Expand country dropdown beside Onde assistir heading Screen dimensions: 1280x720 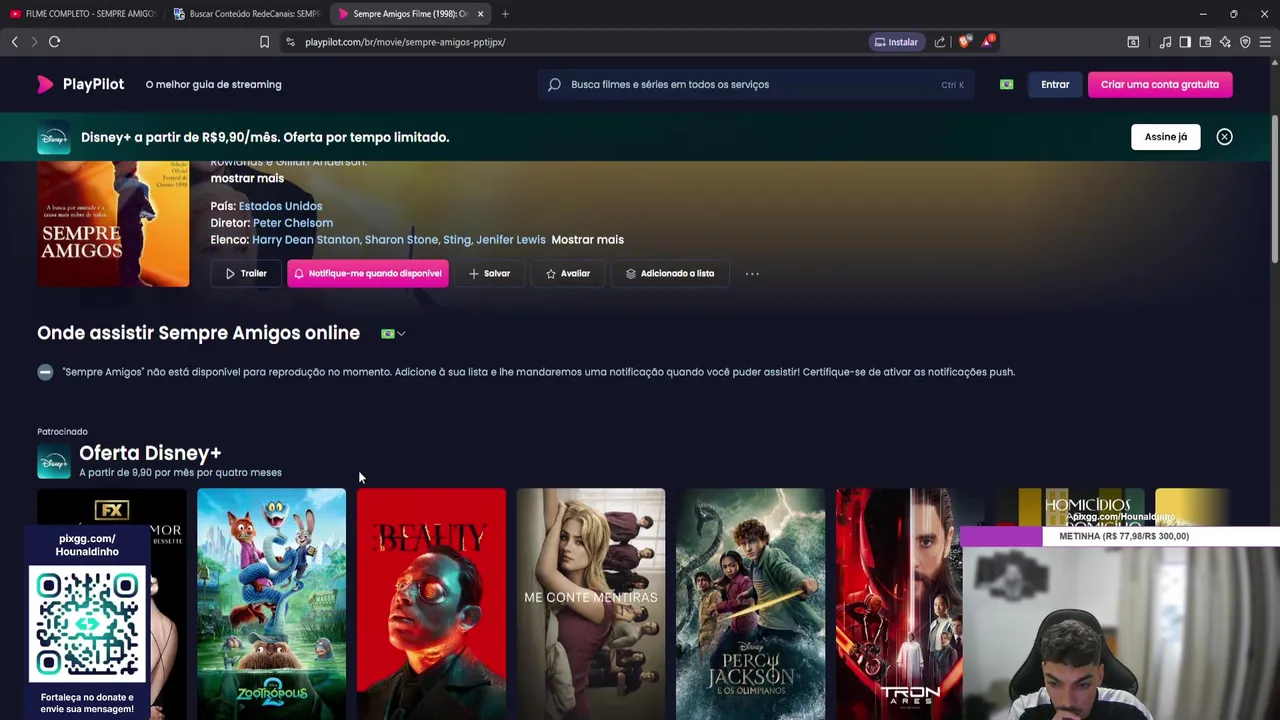(393, 334)
